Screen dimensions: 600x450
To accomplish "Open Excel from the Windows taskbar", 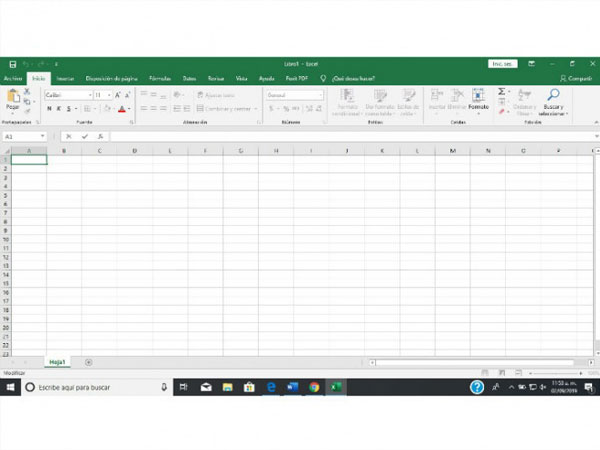I will [336, 387].
